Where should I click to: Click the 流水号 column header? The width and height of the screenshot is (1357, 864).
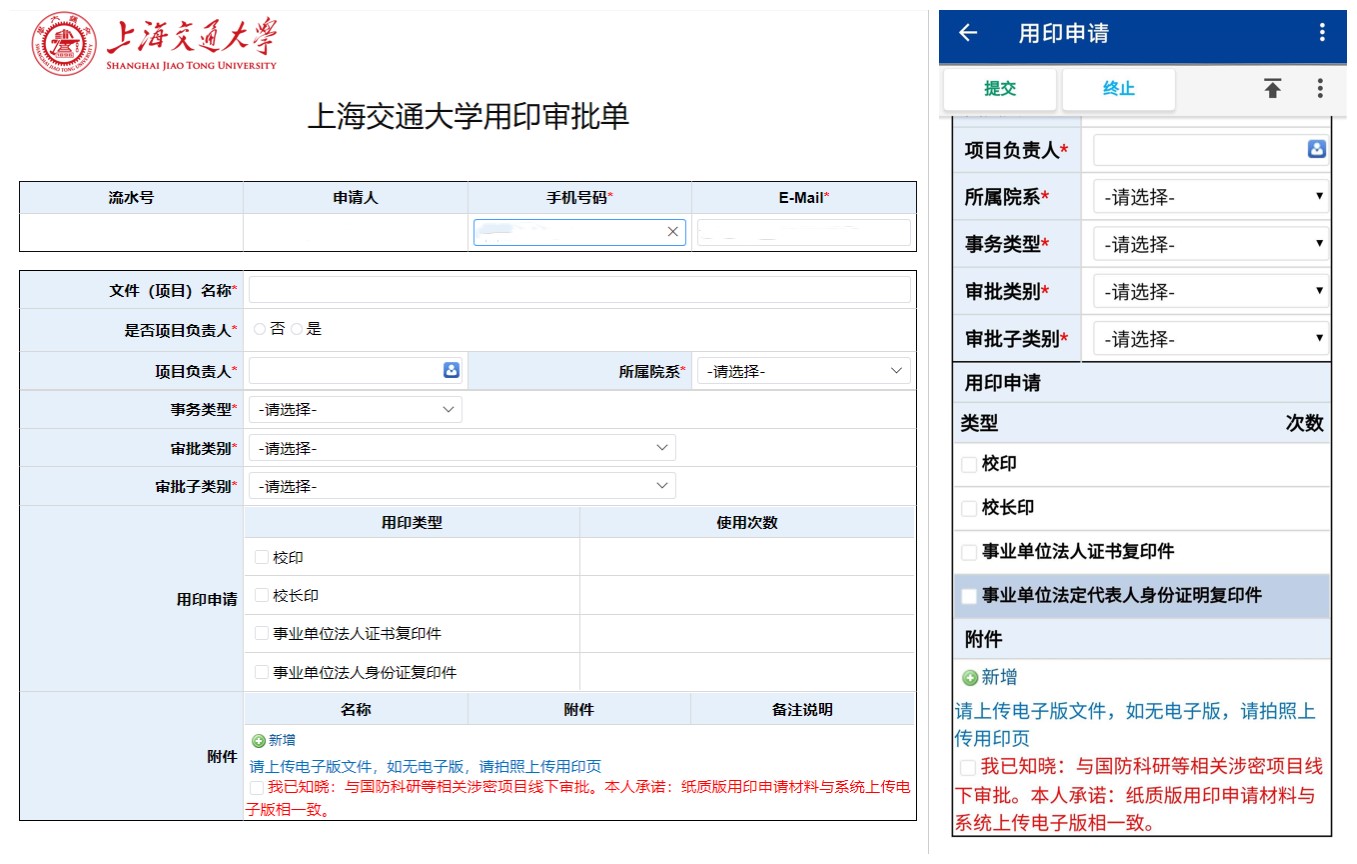pyautogui.click(x=131, y=198)
